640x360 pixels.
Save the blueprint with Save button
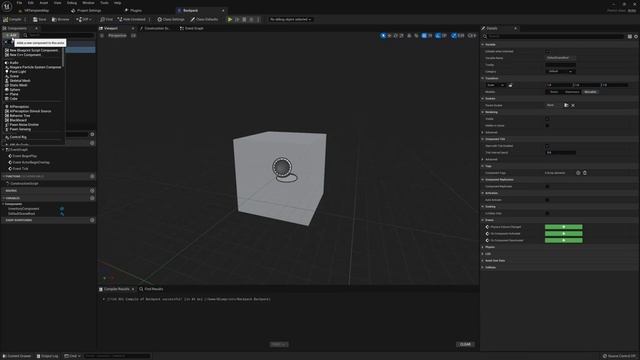click(40, 19)
